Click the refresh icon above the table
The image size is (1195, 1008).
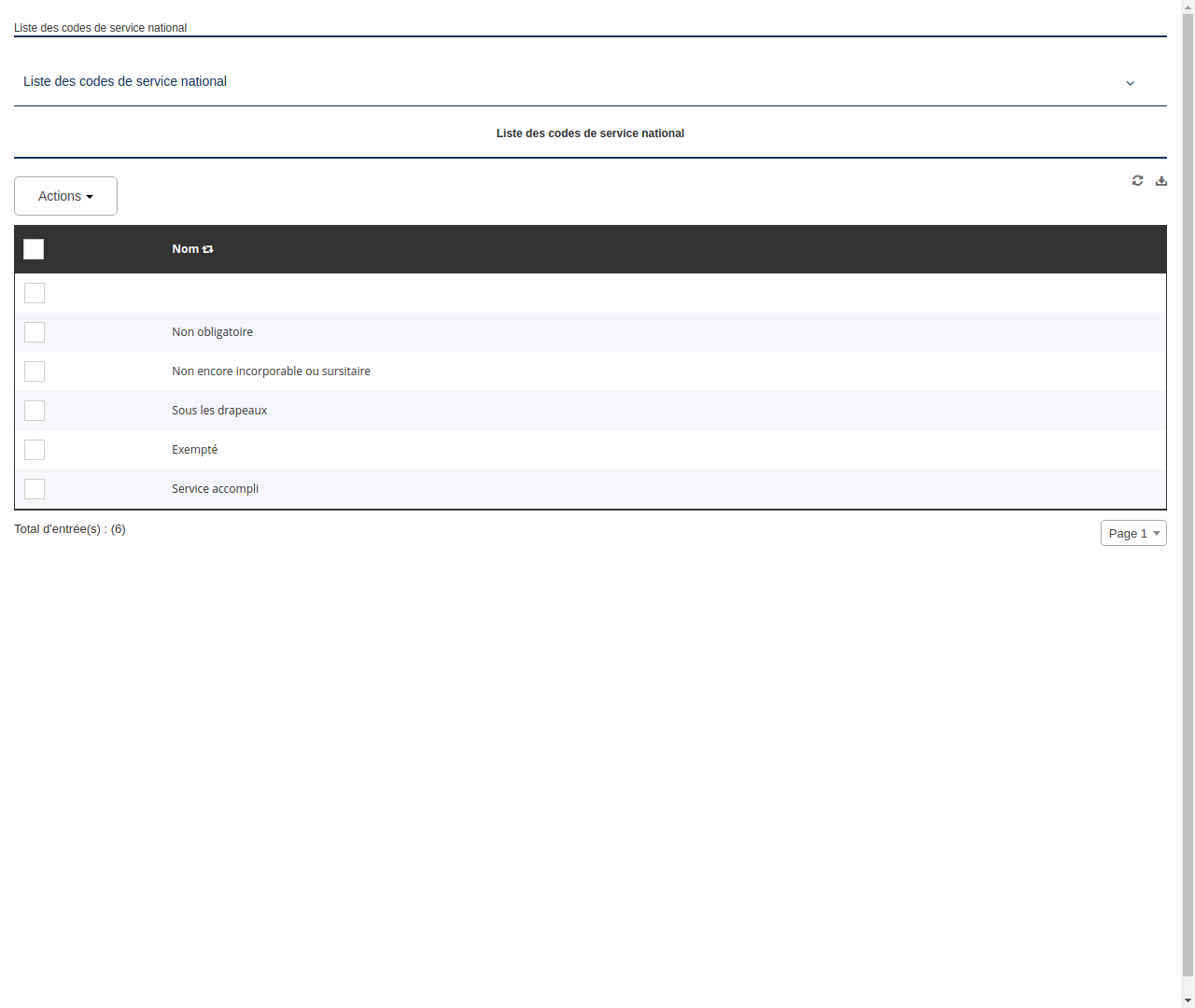[1137, 180]
